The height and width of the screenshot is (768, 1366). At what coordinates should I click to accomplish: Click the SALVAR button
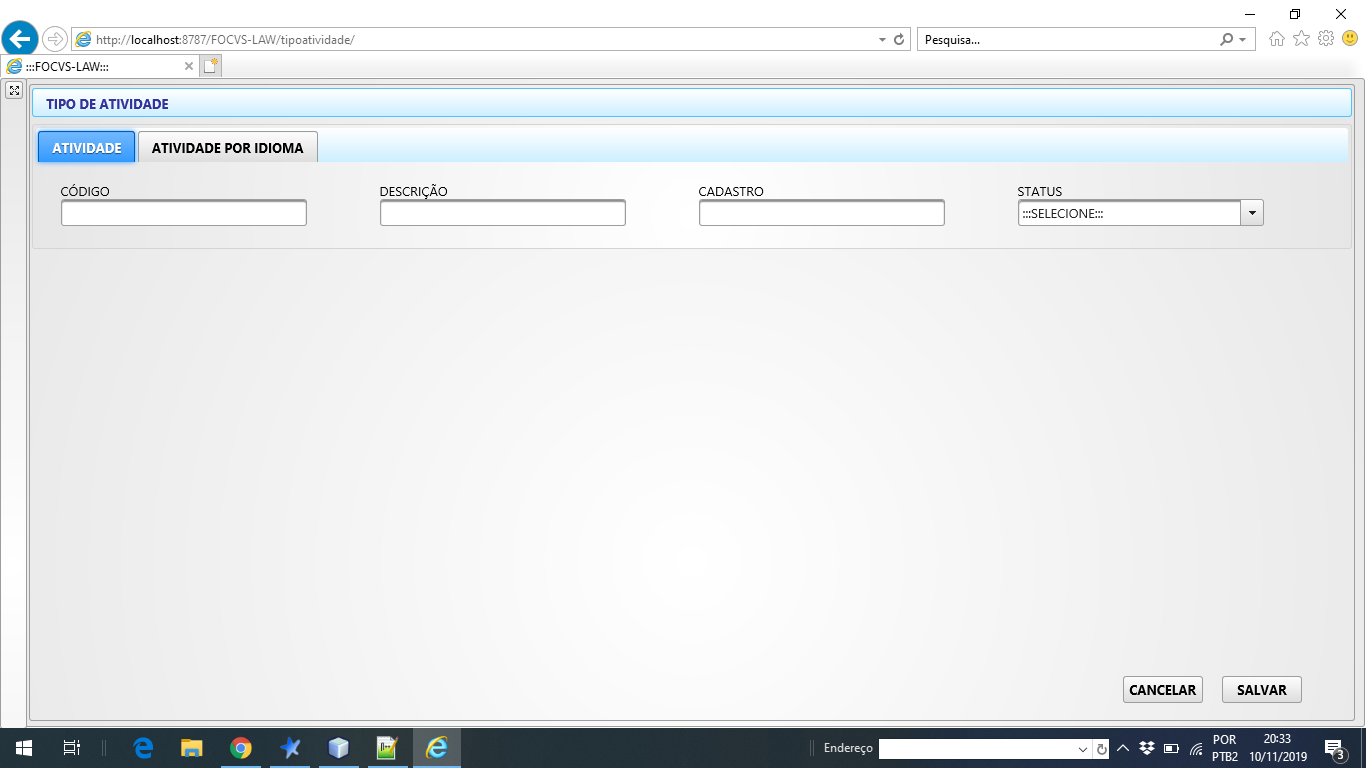(x=1262, y=690)
